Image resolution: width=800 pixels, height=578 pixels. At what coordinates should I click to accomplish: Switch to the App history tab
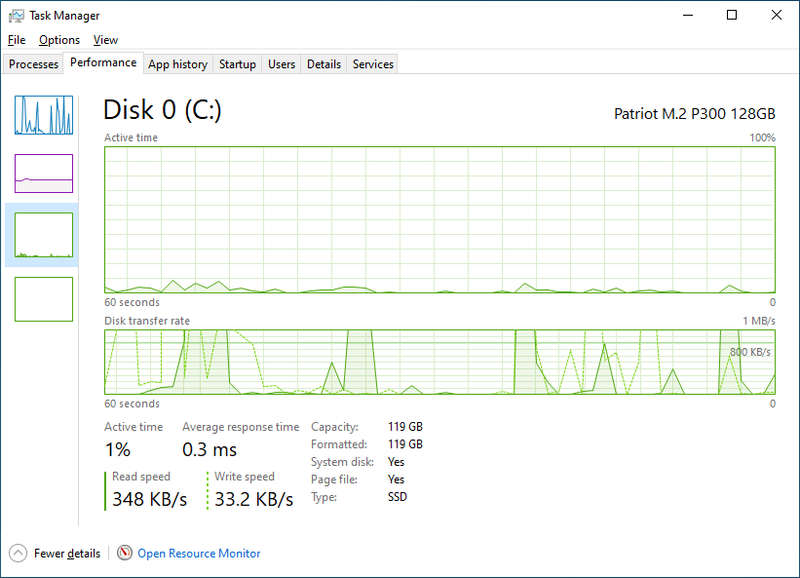(177, 64)
